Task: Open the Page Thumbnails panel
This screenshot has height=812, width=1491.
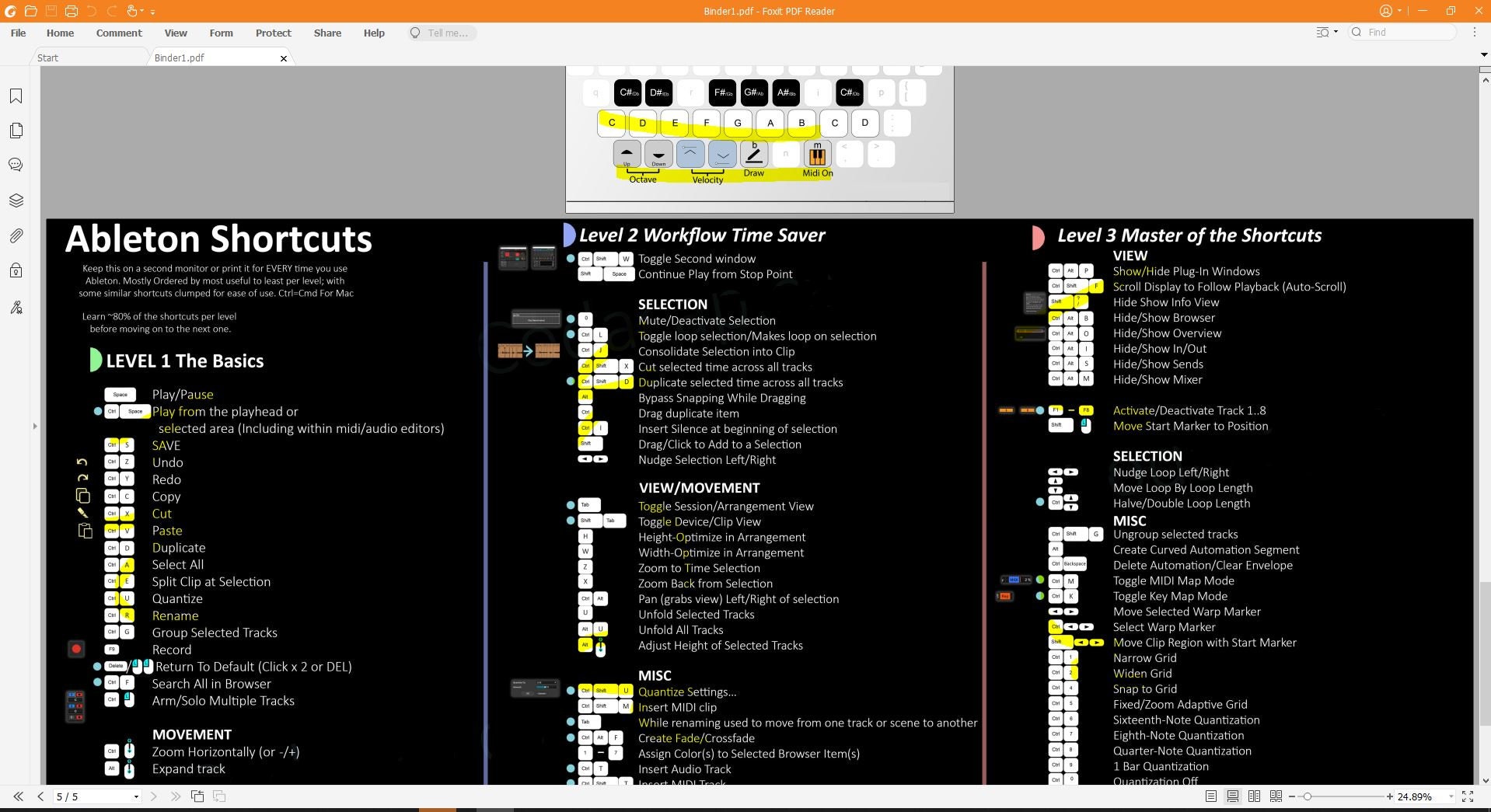Action: click(16, 131)
